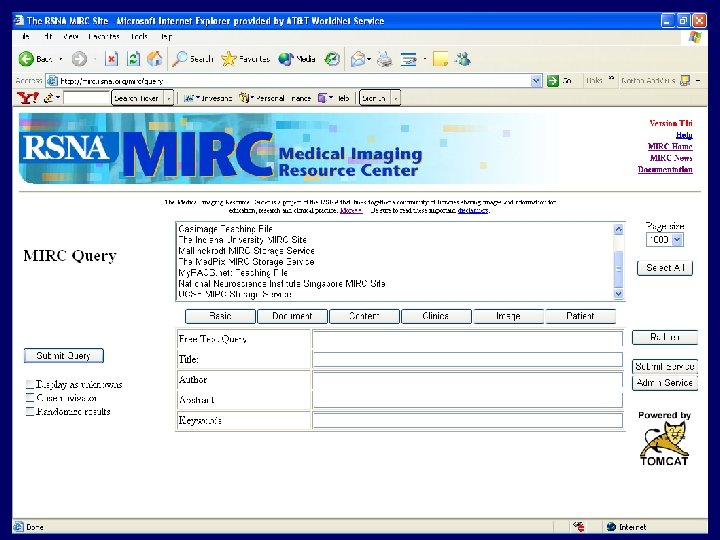Click the Norton AntiVirus toolbar icon
The width and height of the screenshot is (720, 540).
pyautogui.click(x=685, y=81)
